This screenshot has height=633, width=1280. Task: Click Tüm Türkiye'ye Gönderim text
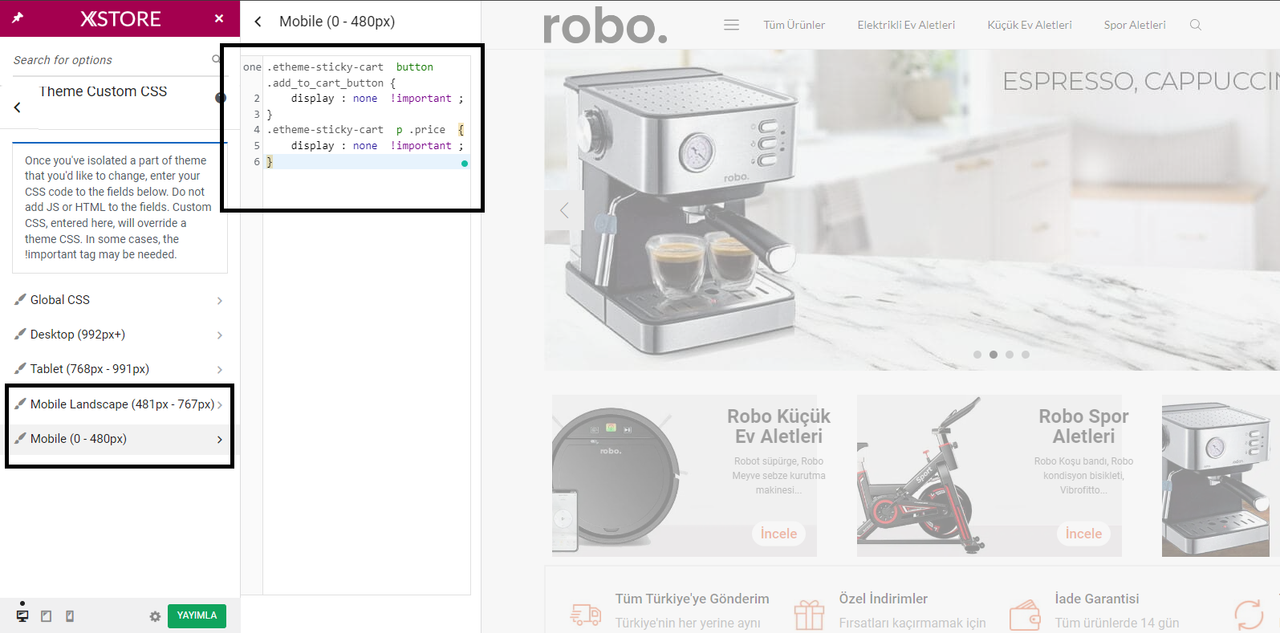pos(692,599)
